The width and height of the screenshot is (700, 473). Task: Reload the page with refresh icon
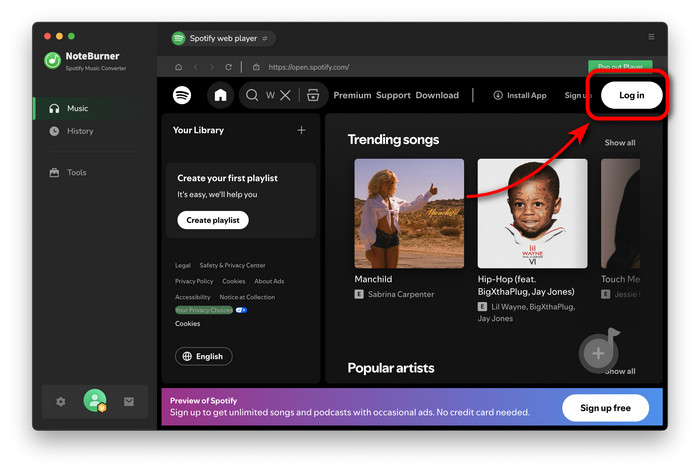tap(228, 67)
